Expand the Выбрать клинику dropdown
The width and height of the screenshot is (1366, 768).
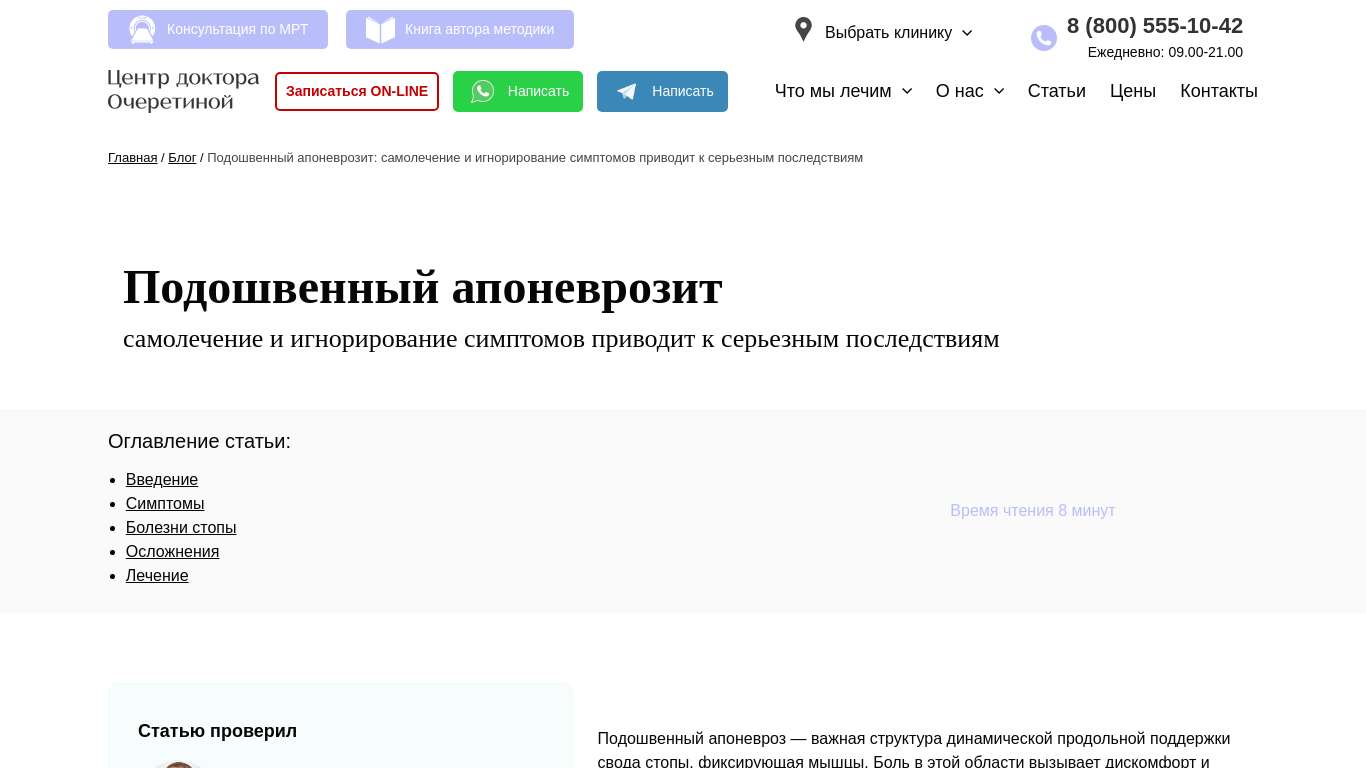898,33
